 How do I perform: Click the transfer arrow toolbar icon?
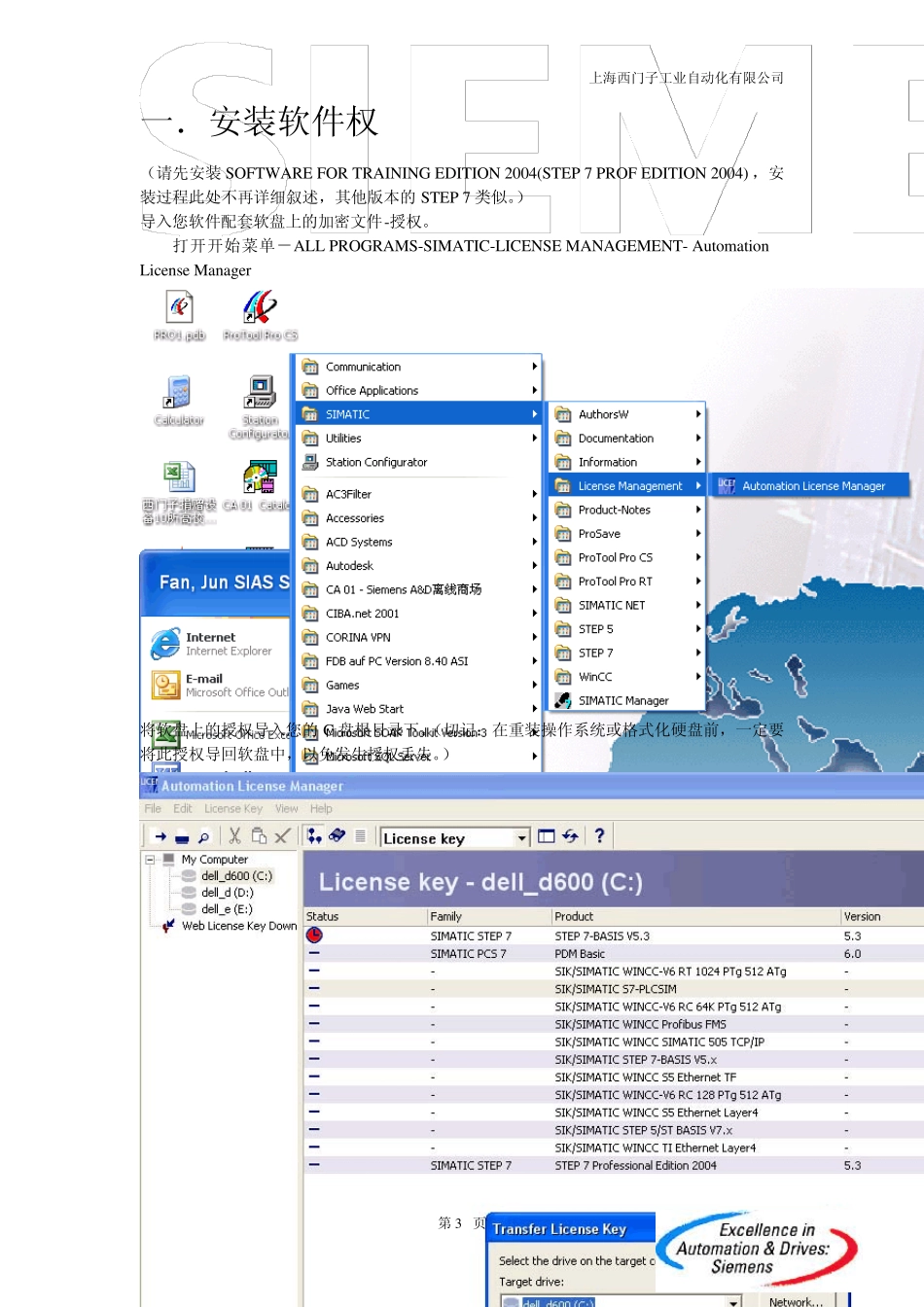[x=160, y=836]
